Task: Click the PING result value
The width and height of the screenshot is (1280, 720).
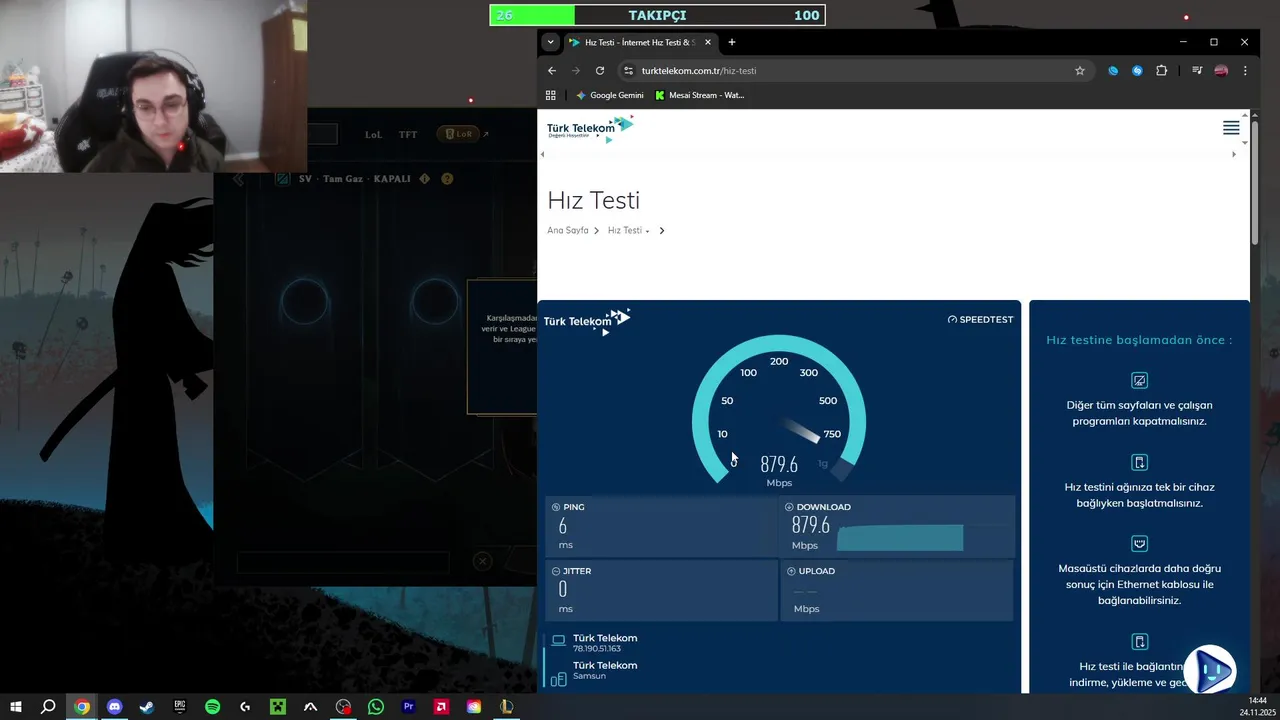Action: pos(563,526)
